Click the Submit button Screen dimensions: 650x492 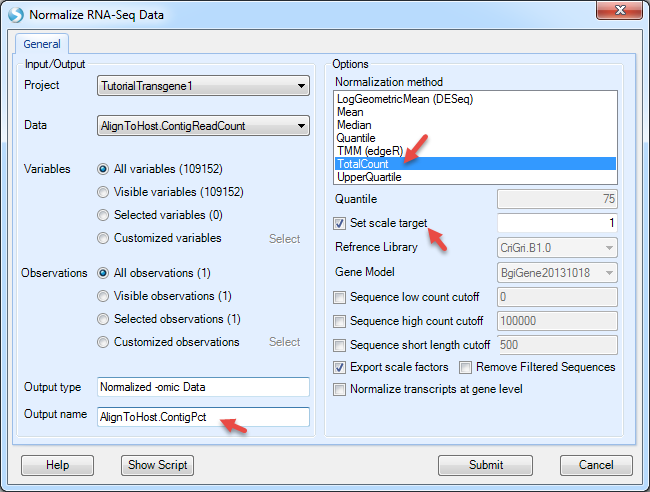[x=485, y=465]
